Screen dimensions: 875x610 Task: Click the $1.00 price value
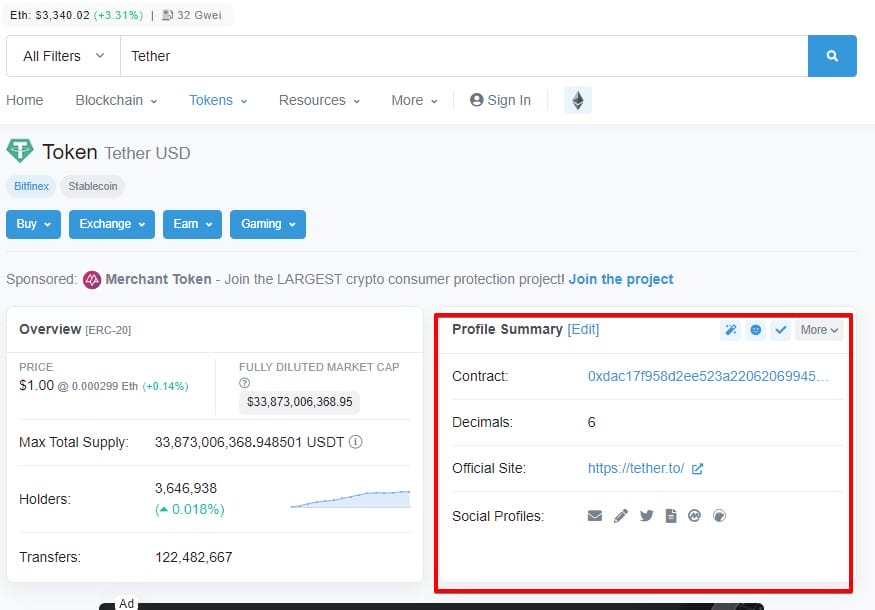[36, 386]
